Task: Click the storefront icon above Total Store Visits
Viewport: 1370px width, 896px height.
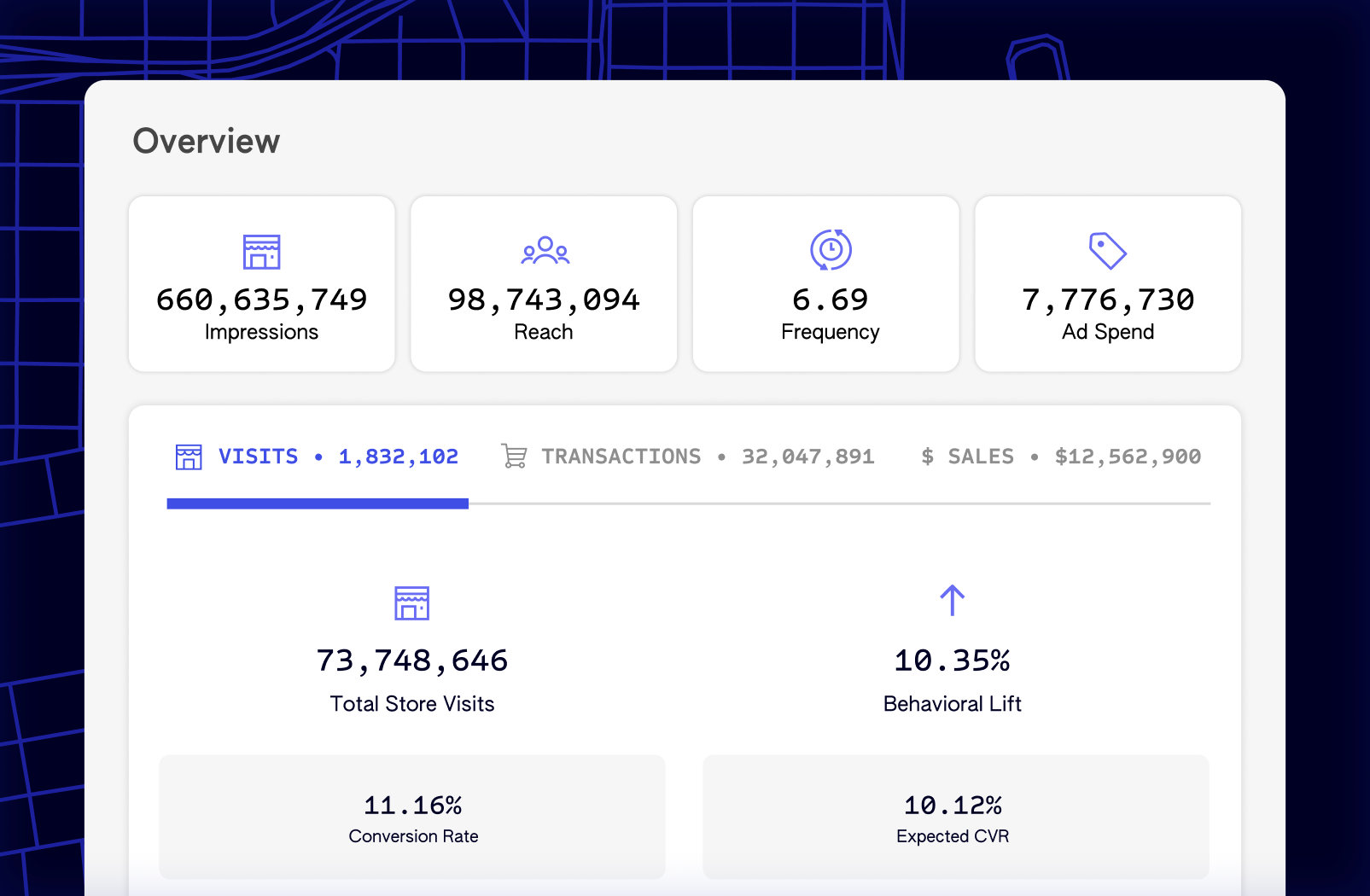Action: click(411, 602)
